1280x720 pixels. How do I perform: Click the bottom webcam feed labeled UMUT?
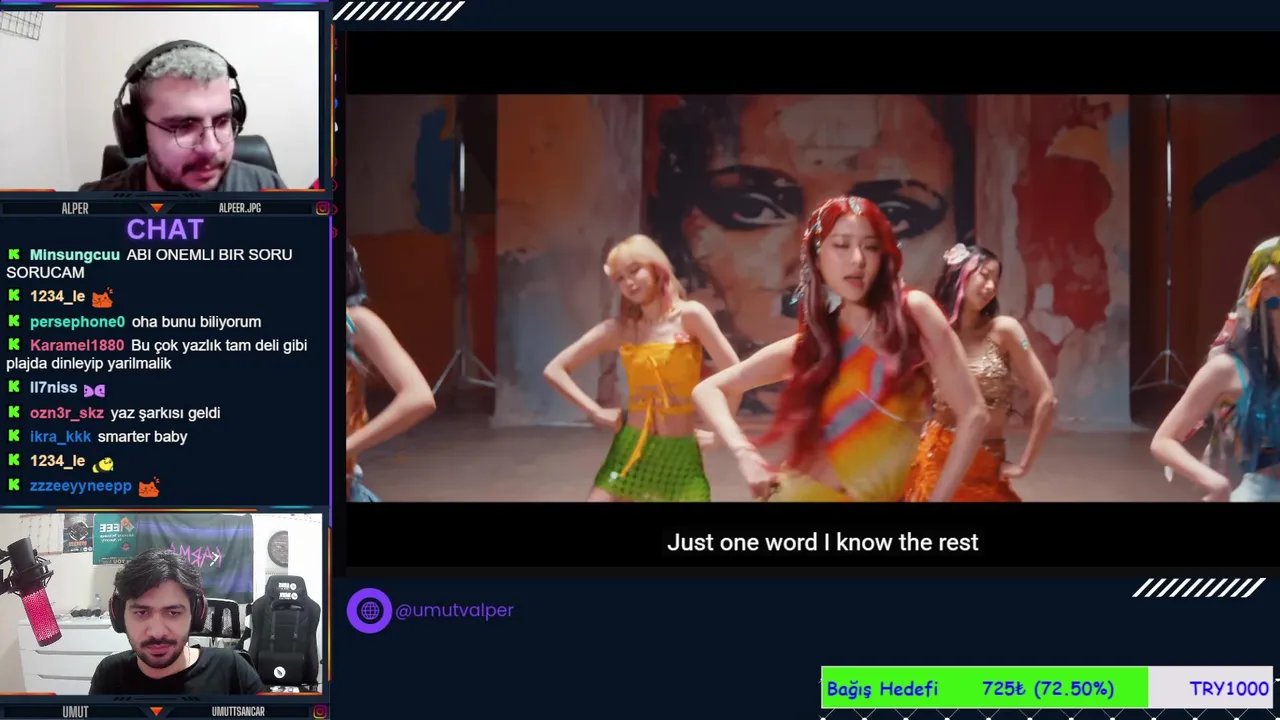pyautogui.click(x=160, y=604)
